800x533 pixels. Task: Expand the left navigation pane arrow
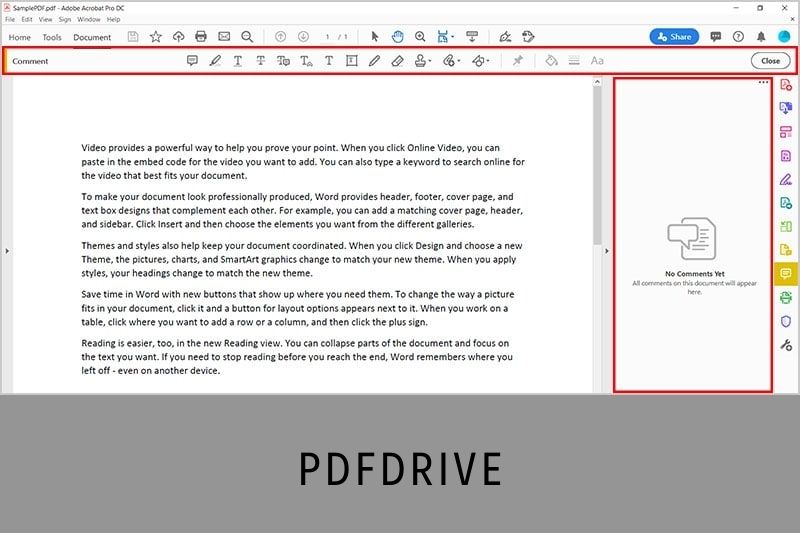pyautogui.click(x=7, y=251)
